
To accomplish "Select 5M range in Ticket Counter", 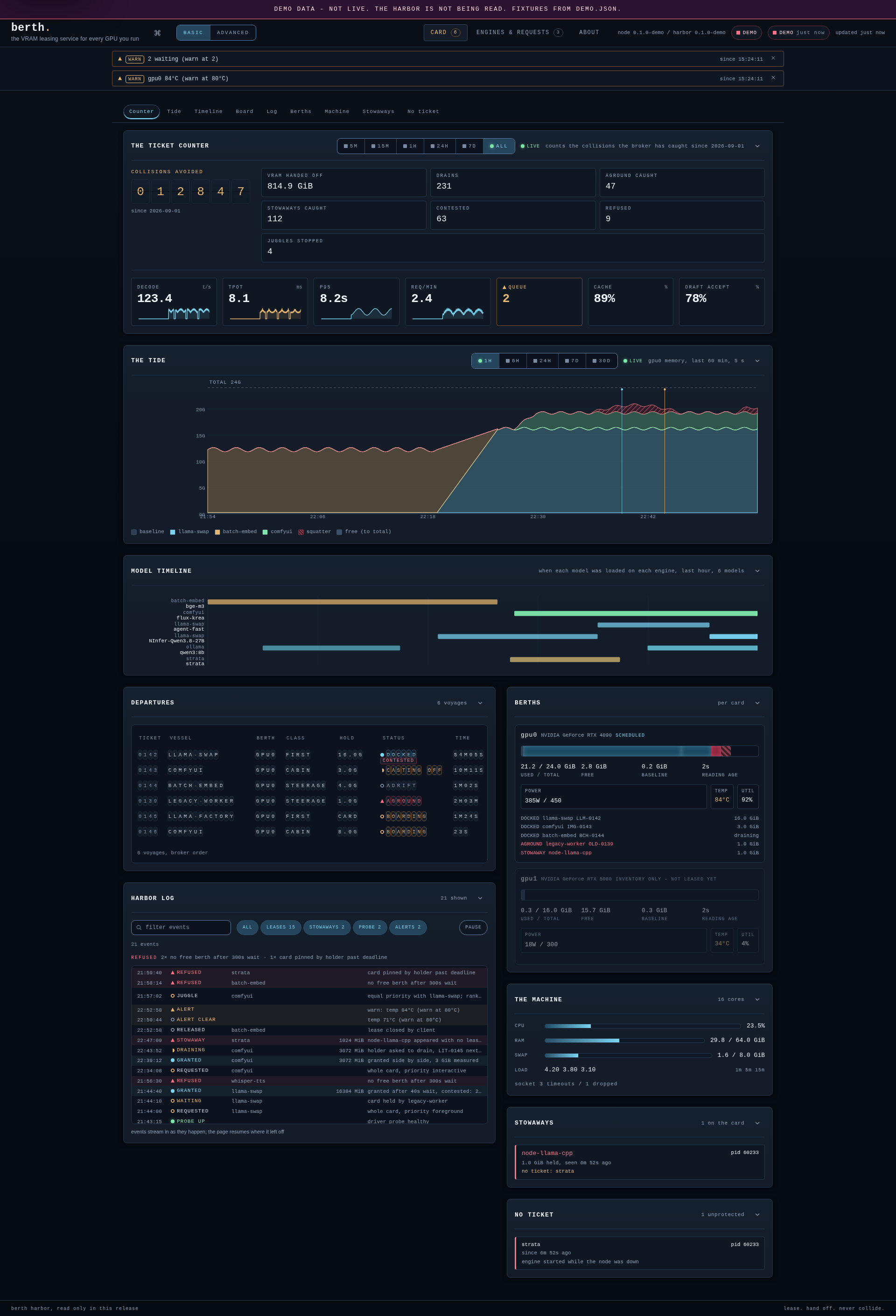I will tap(351, 146).
